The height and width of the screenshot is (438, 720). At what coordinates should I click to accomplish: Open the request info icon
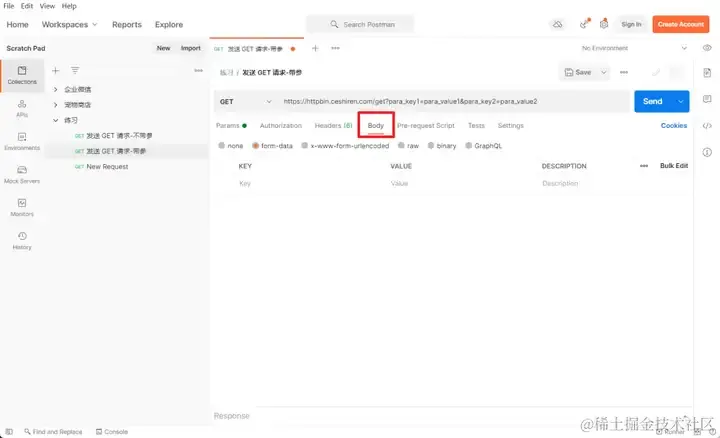[707, 152]
